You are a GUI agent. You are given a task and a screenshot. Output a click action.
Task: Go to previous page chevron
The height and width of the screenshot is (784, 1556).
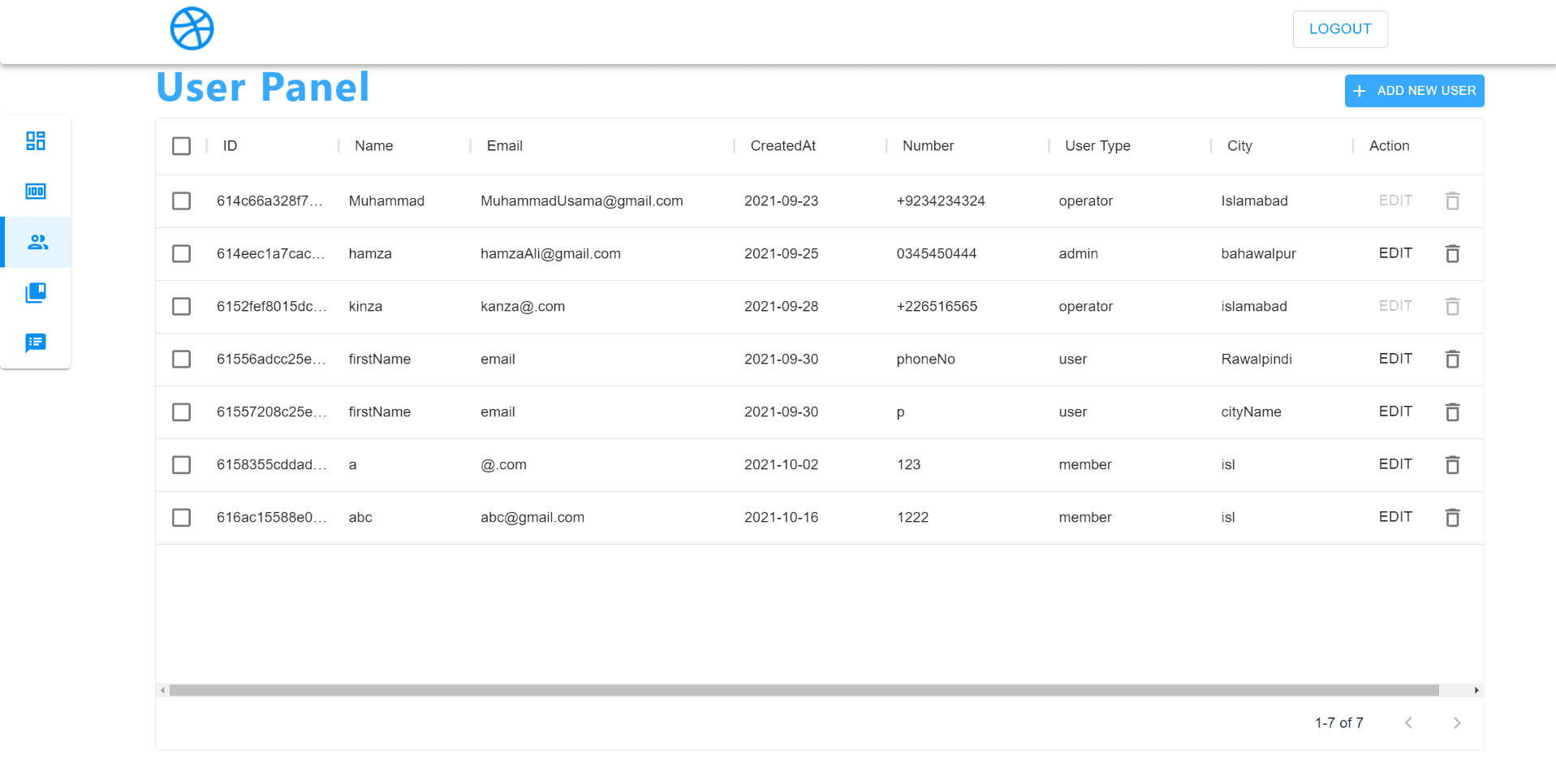[1408, 723]
